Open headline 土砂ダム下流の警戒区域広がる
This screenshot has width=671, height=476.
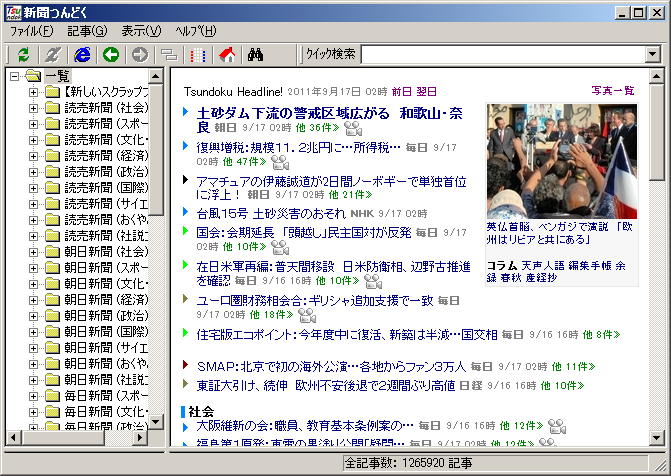click(x=330, y=120)
